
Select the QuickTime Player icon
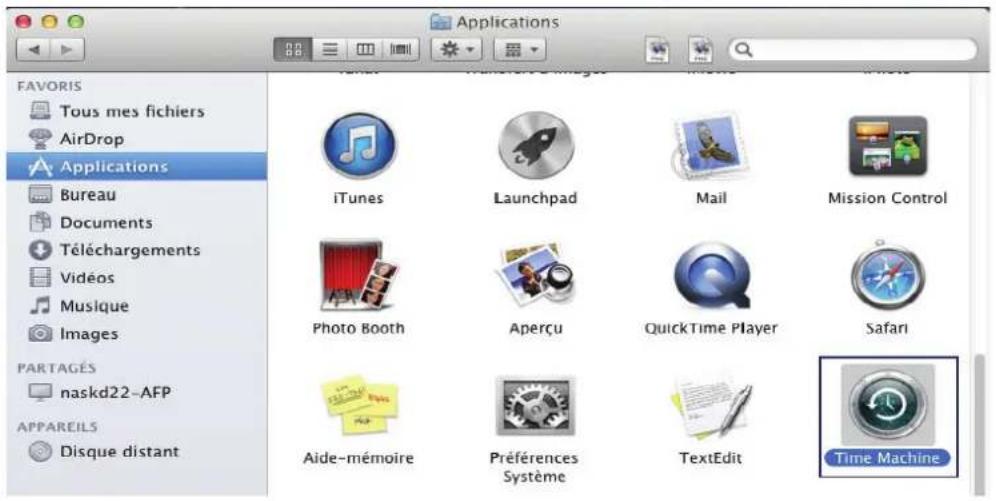coord(711,276)
